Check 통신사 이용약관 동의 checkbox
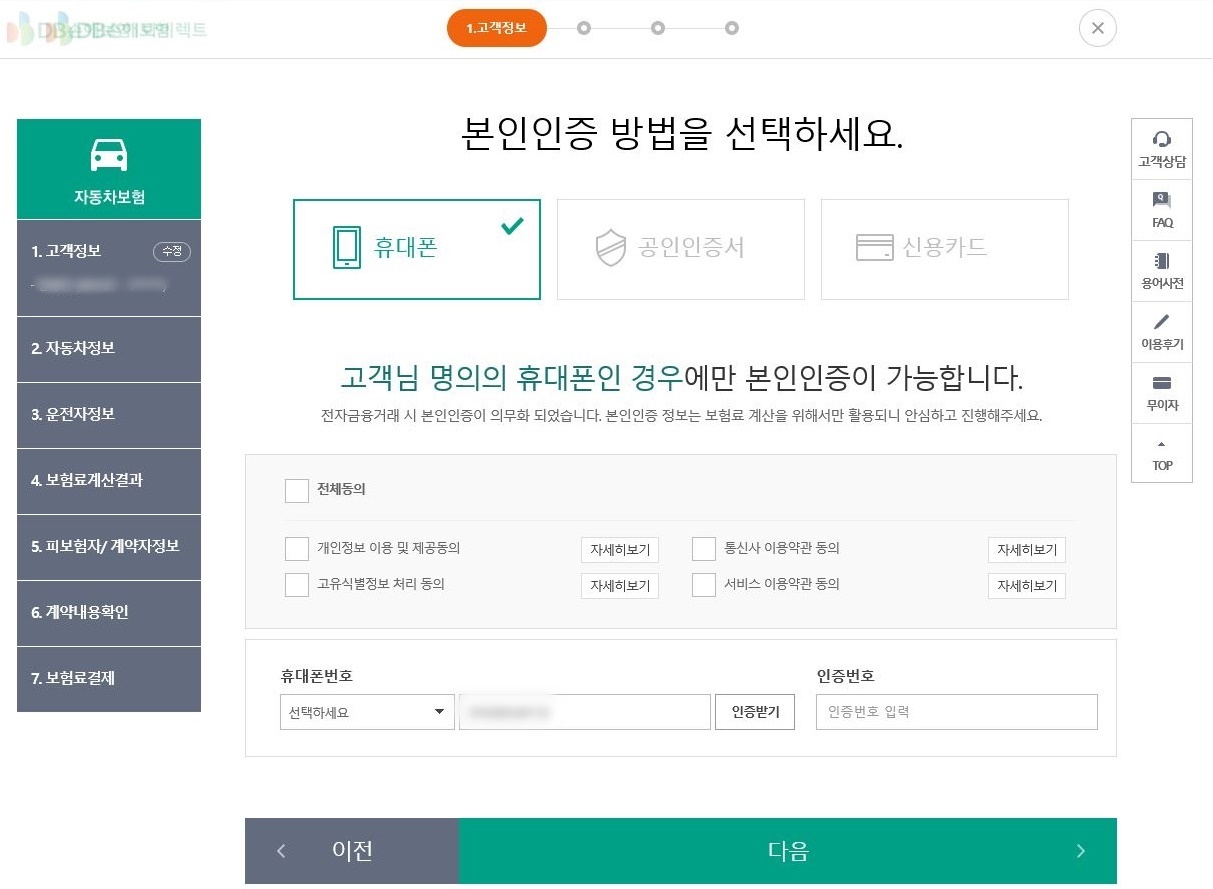This screenshot has width=1213, height=889. click(x=704, y=549)
